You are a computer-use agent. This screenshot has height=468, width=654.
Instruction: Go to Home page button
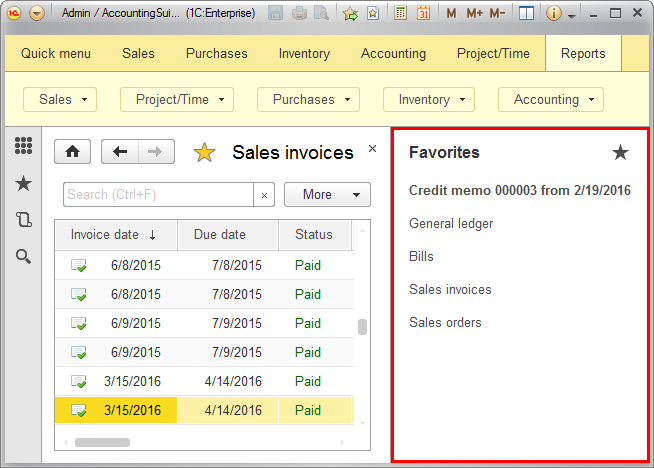[x=73, y=151]
